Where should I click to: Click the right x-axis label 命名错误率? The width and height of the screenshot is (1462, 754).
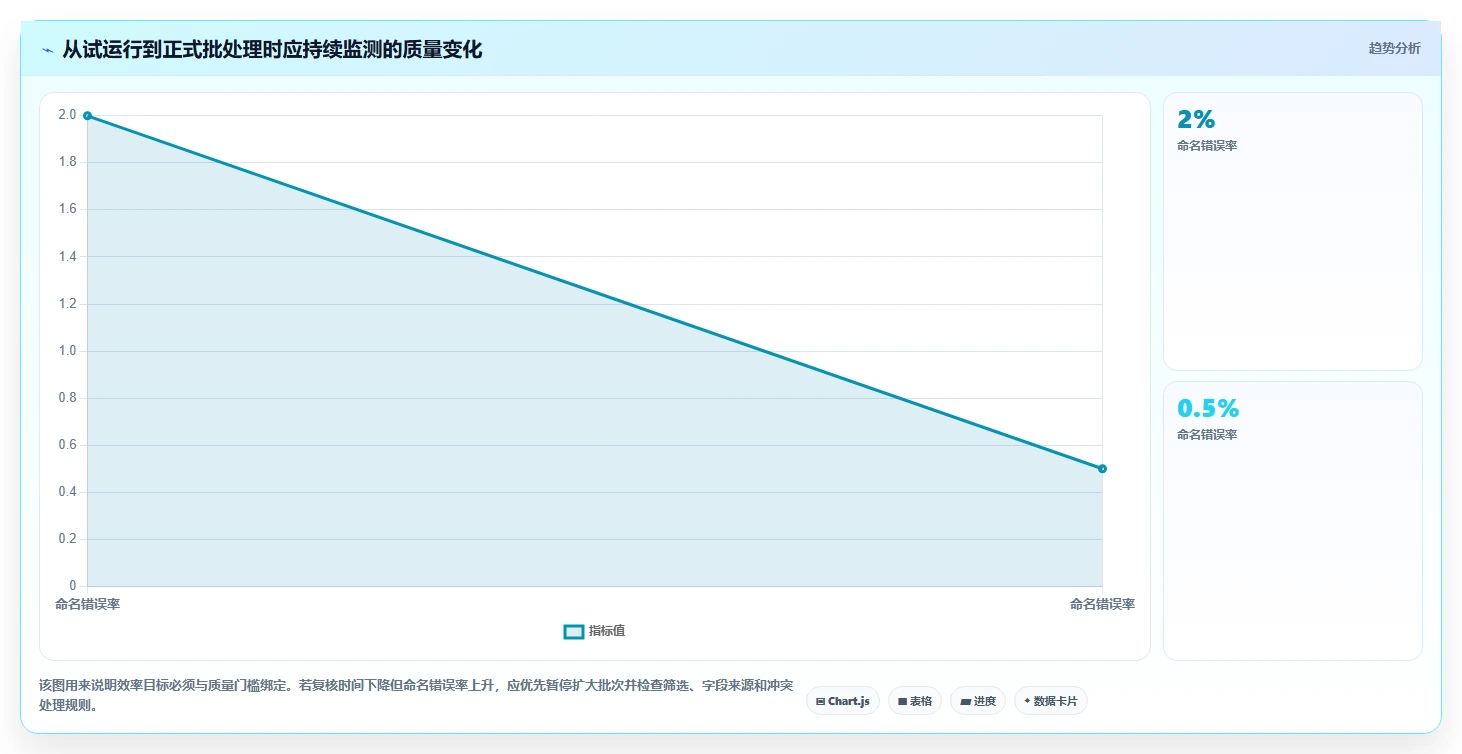1102,604
